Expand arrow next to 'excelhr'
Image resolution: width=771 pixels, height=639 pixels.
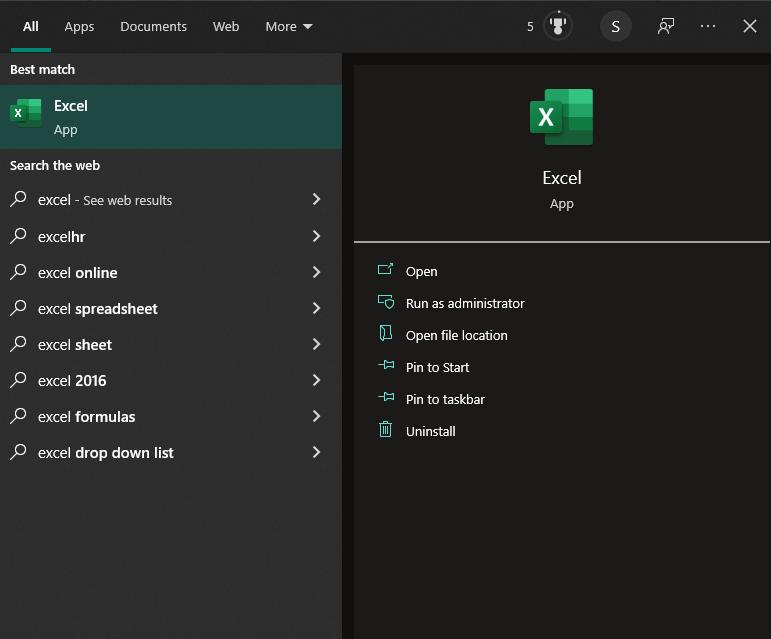317,236
